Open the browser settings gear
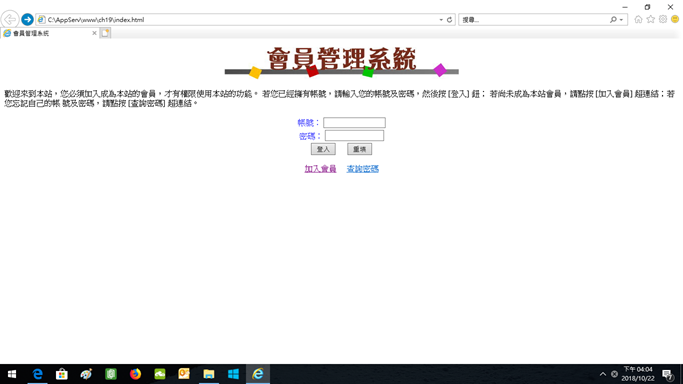 (663, 20)
